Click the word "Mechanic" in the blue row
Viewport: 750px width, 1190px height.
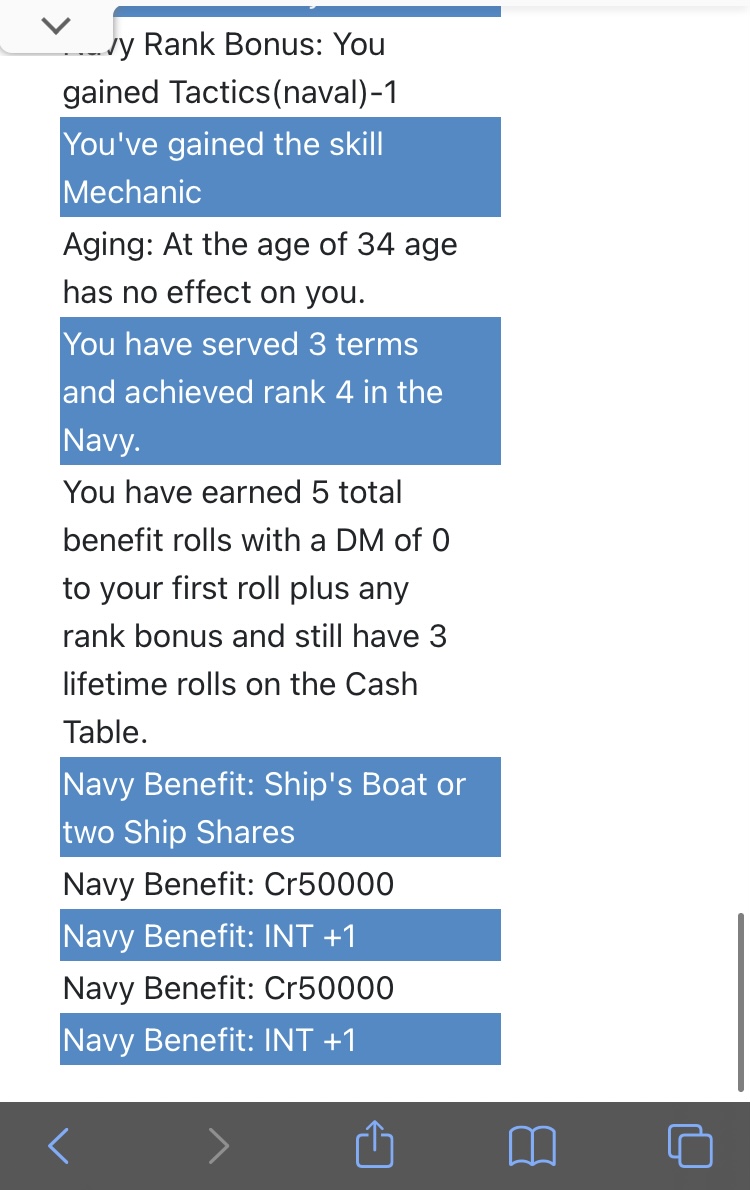(x=132, y=192)
